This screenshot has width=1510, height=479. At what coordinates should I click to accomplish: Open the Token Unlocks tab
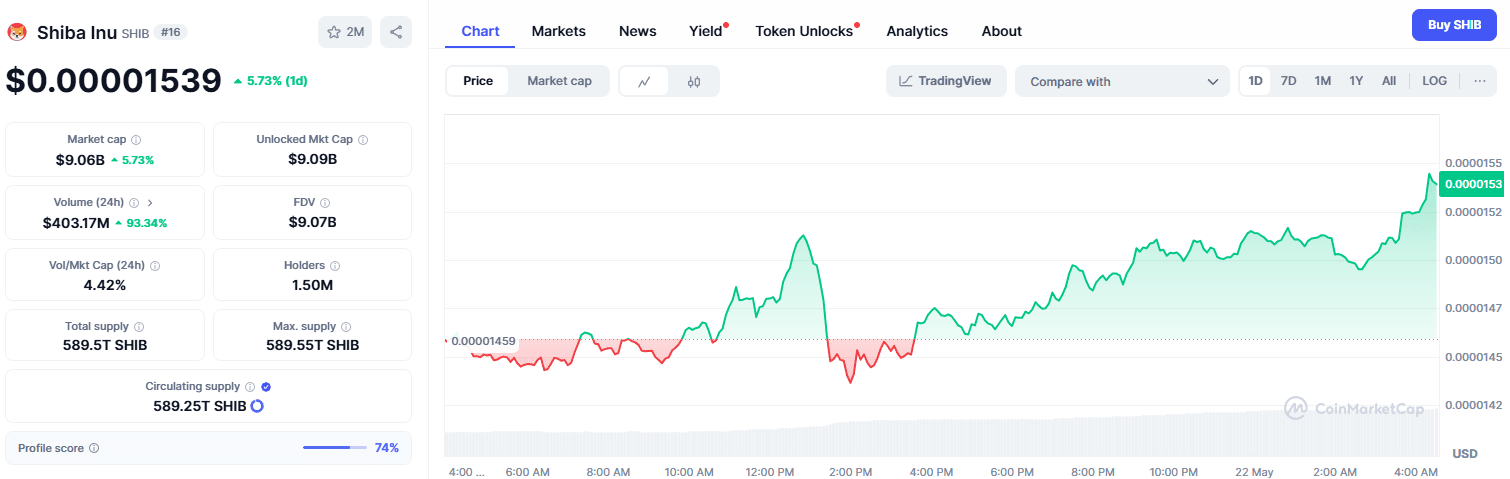point(804,31)
